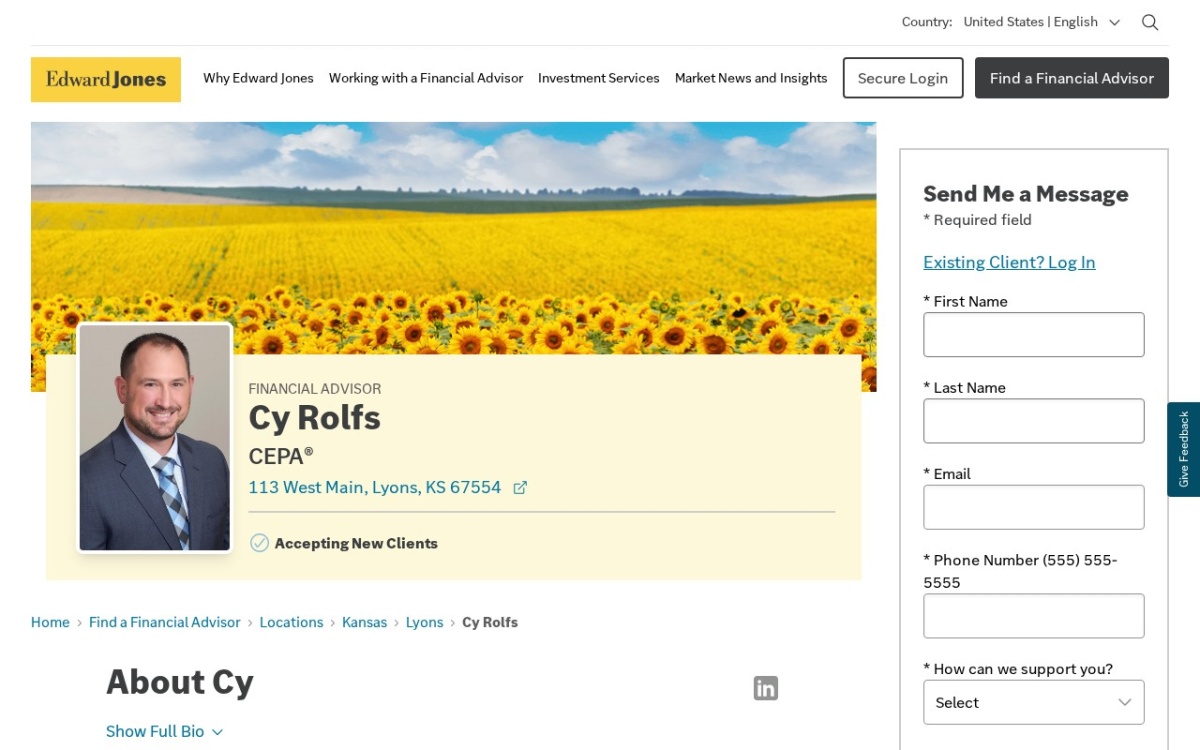This screenshot has height=750, width=1200.
Task: Open Why Edward Jones menu
Action: tap(258, 78)
